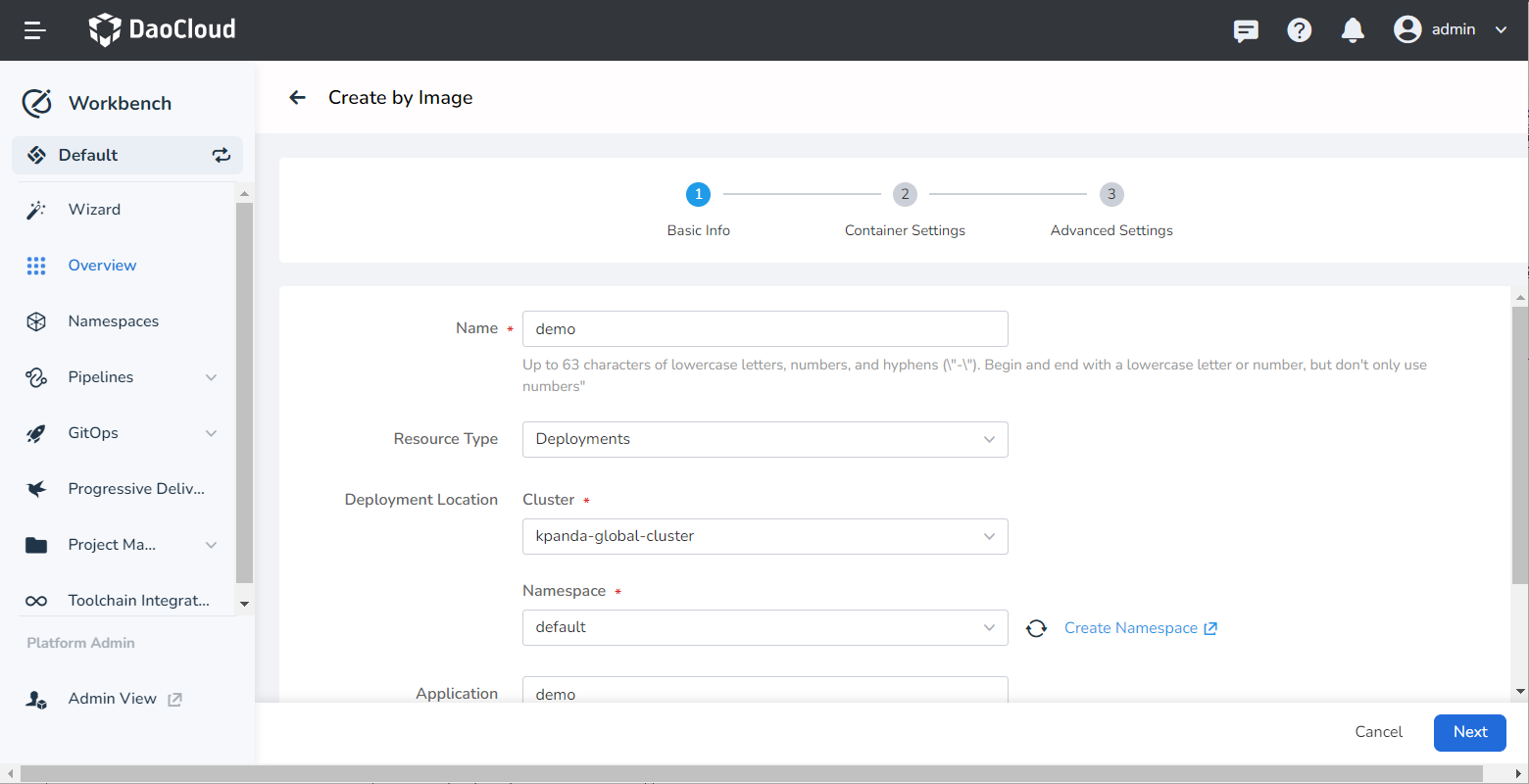The width and height of the screenshot is (1529, 784).
Task: Go to Overview in sidebar
Action: (102, 266)
